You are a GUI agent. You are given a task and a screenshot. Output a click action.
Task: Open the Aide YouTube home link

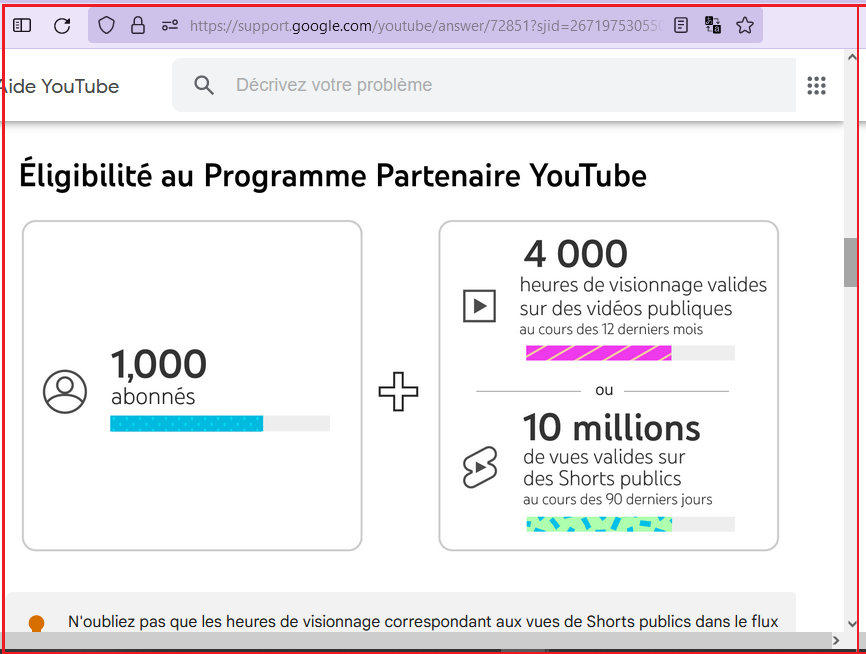tap(59, 86)
